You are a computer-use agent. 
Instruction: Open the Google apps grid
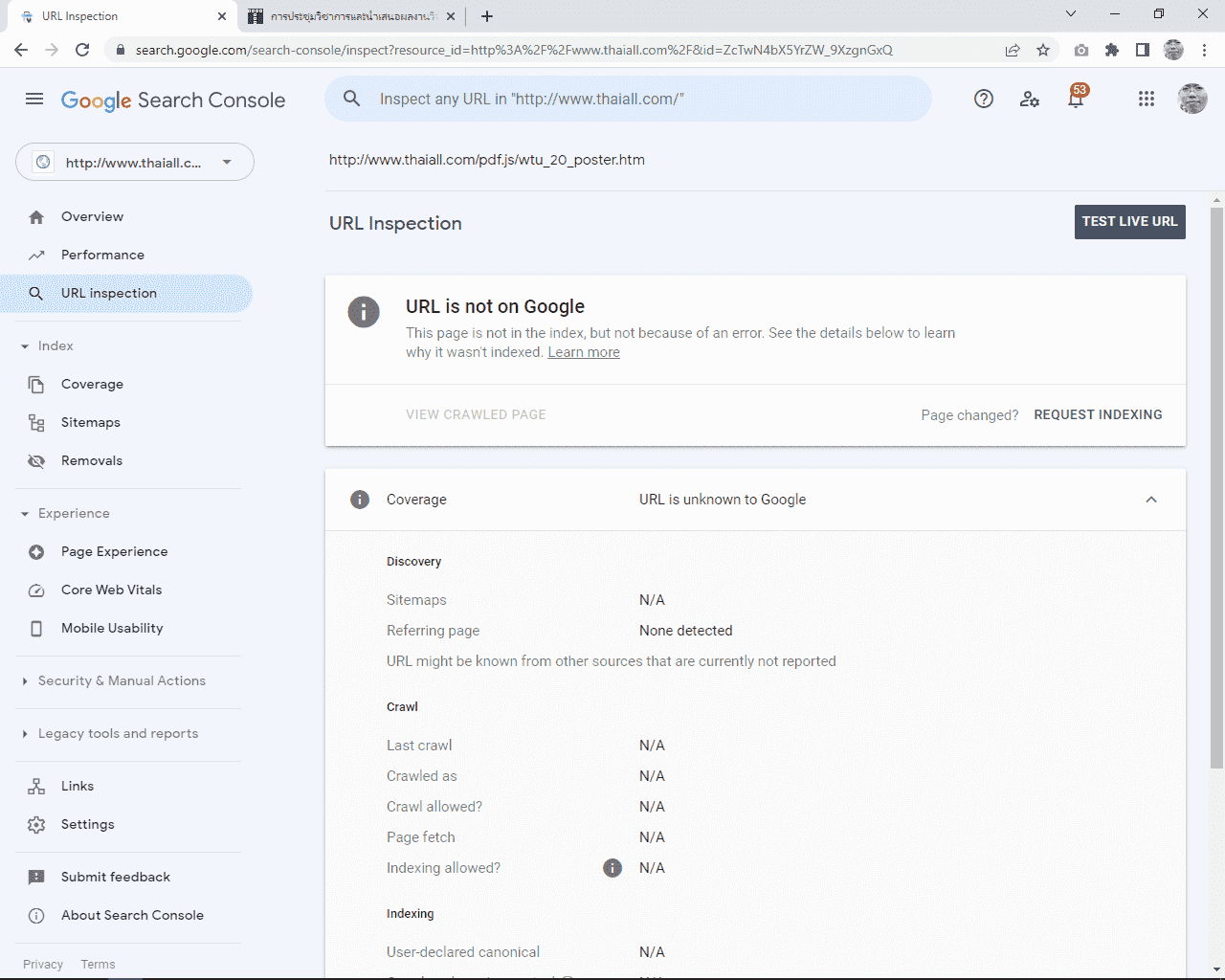(1146, 99)
